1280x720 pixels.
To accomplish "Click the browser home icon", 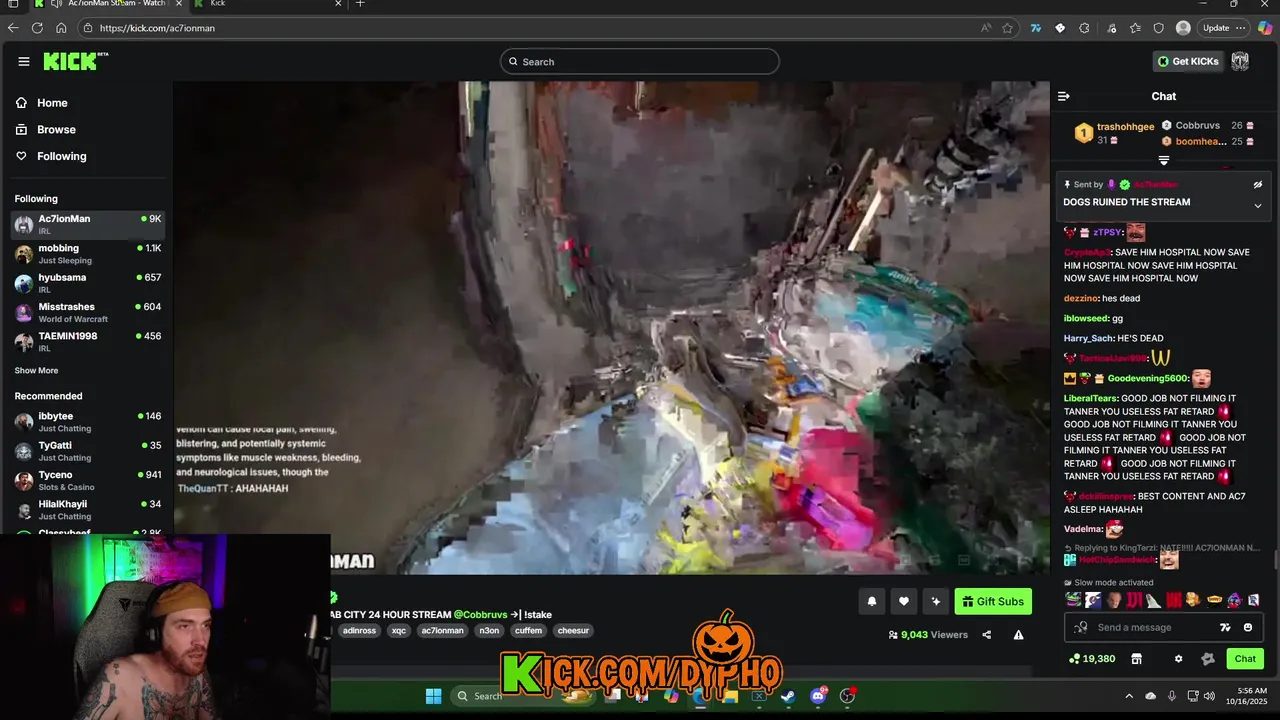I will pos(61,28).
